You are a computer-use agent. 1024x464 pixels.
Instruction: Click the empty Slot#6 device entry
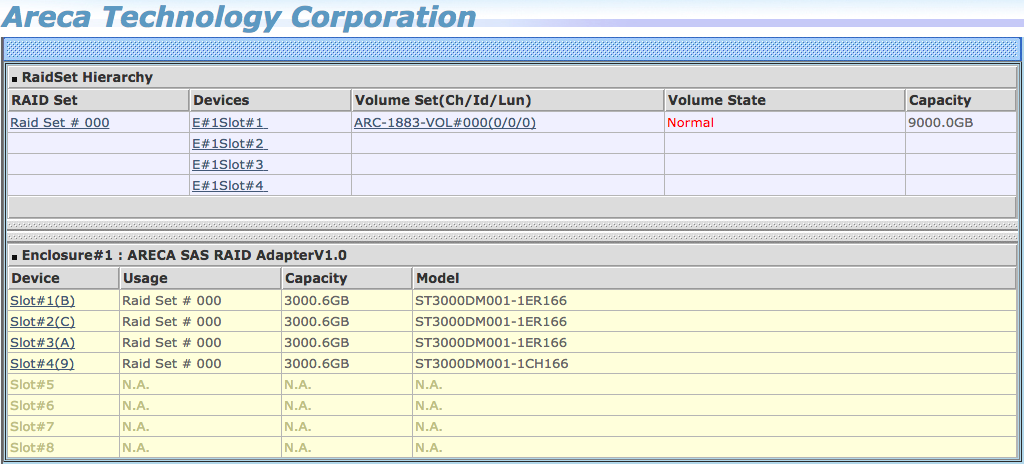coord(32,405)
